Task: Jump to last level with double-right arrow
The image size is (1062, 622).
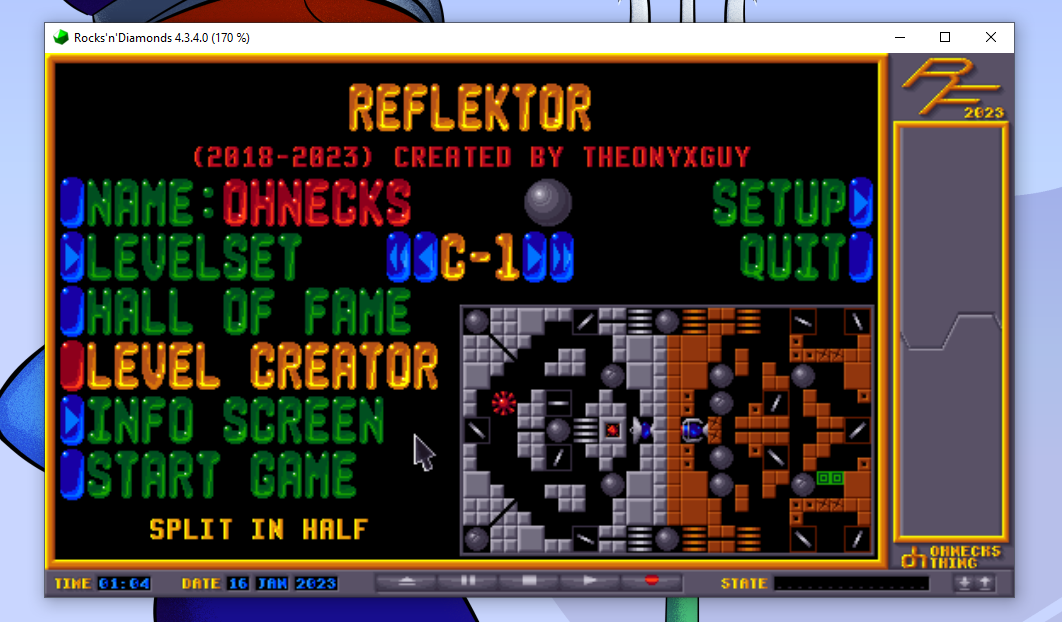Action: [561, 256]
